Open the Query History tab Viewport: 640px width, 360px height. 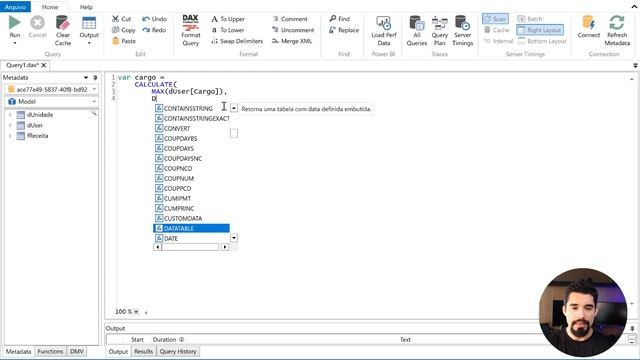pyautogui.click(x=178, y=351)
